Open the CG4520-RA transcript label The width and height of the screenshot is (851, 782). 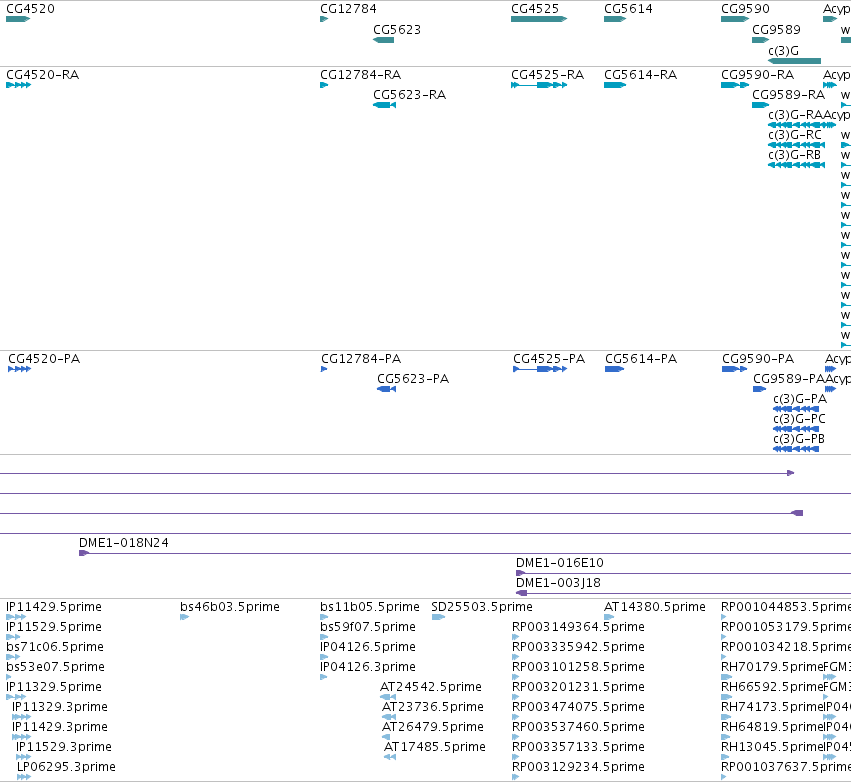tap(42, 75)
